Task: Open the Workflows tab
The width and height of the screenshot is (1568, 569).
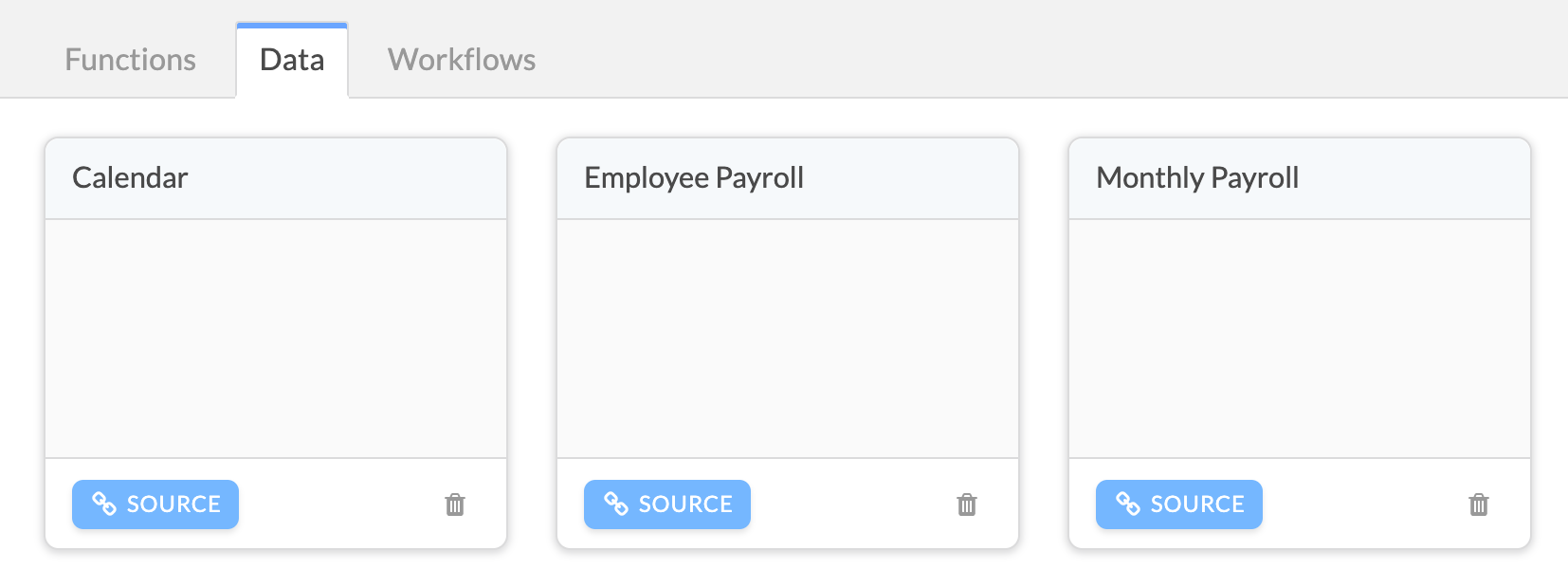Action: [x=462, y=60]
